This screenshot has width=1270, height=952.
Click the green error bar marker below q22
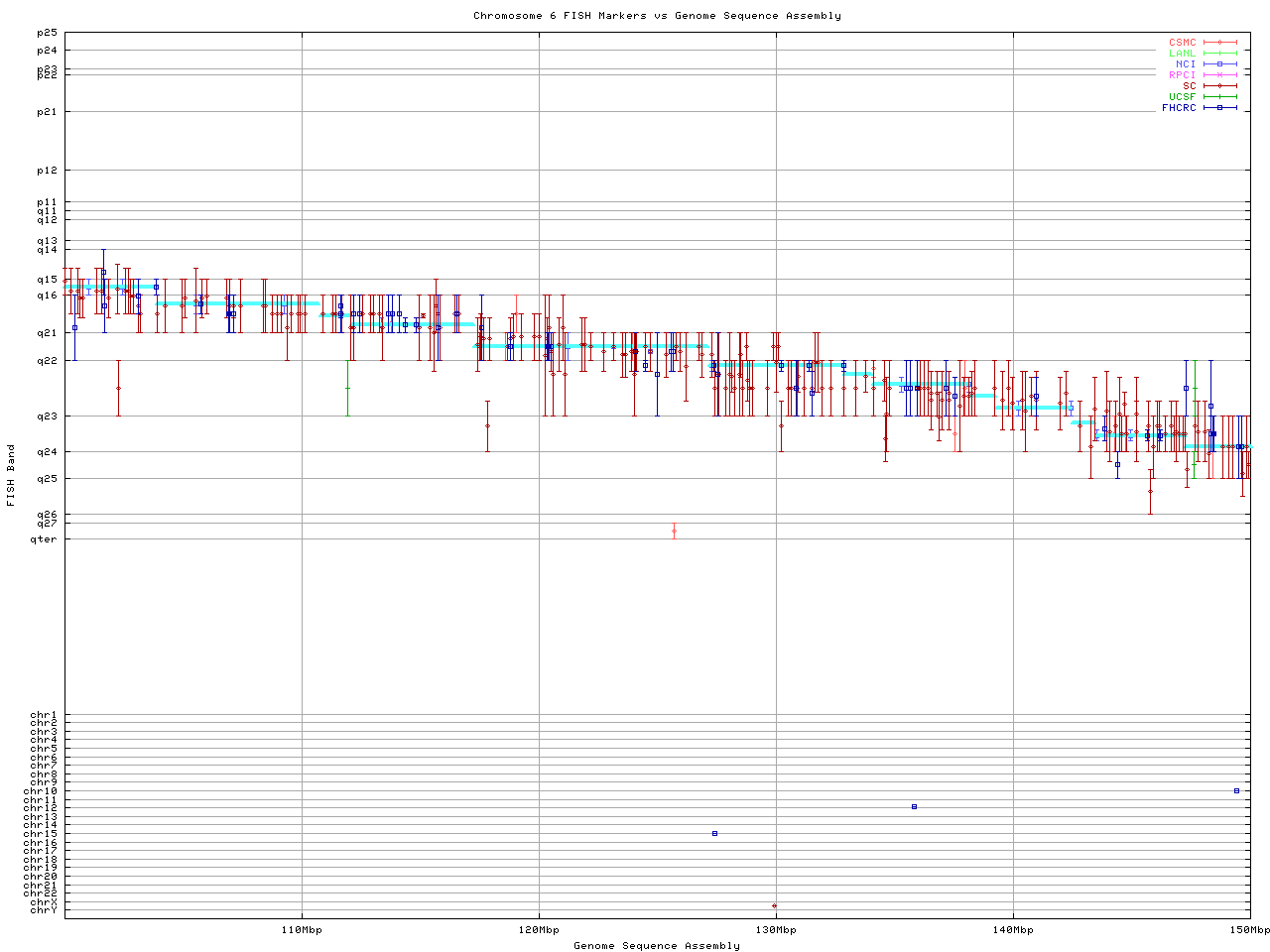pos(347,388)
